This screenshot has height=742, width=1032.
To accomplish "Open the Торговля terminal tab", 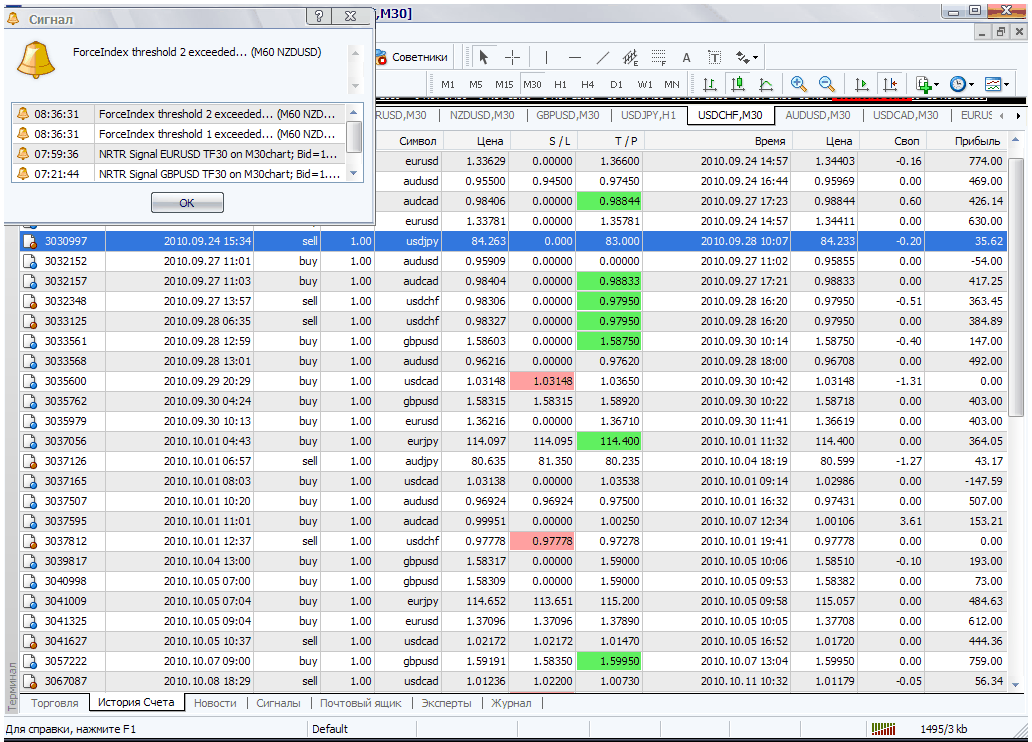I will tap(55, 703).
